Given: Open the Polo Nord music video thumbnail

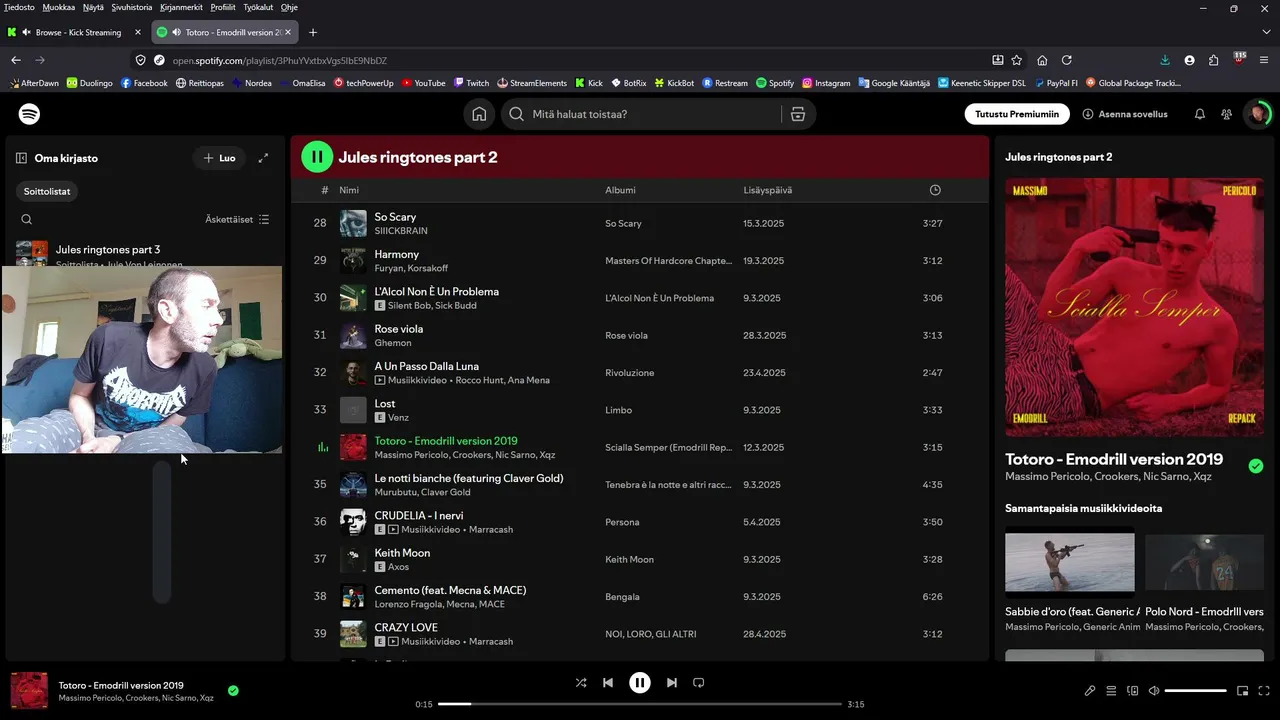Looking at the screenshot, I should pyautogui.click(x=1205, y=562).
